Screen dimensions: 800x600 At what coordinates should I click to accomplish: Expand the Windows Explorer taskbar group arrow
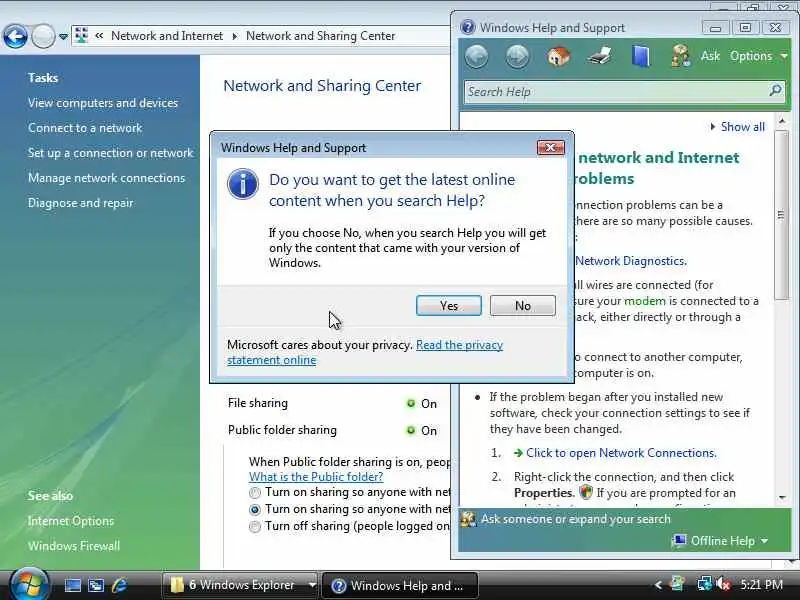click(x=312, y=585)
